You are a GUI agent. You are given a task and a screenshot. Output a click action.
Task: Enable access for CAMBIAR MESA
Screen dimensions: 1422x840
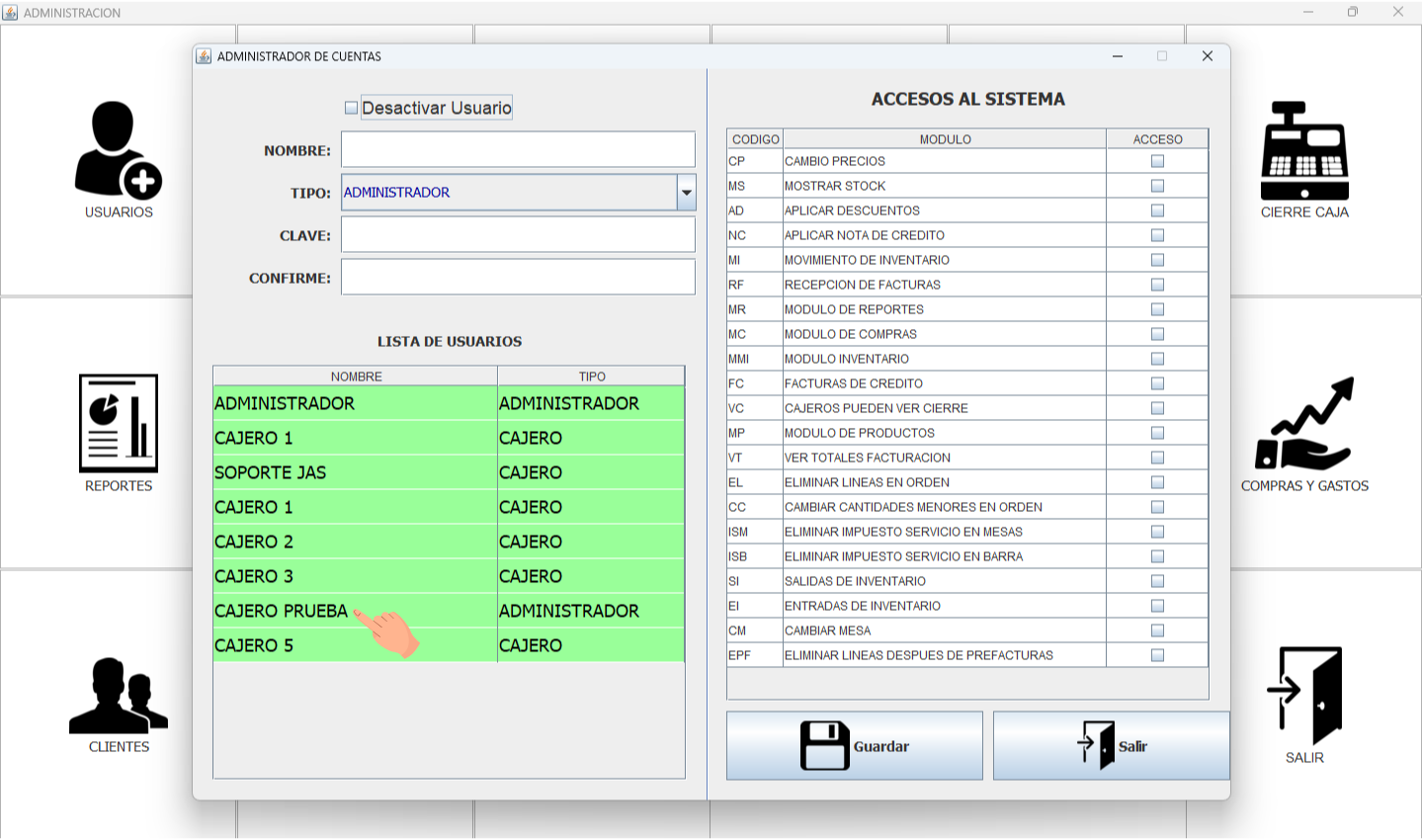1157,630
